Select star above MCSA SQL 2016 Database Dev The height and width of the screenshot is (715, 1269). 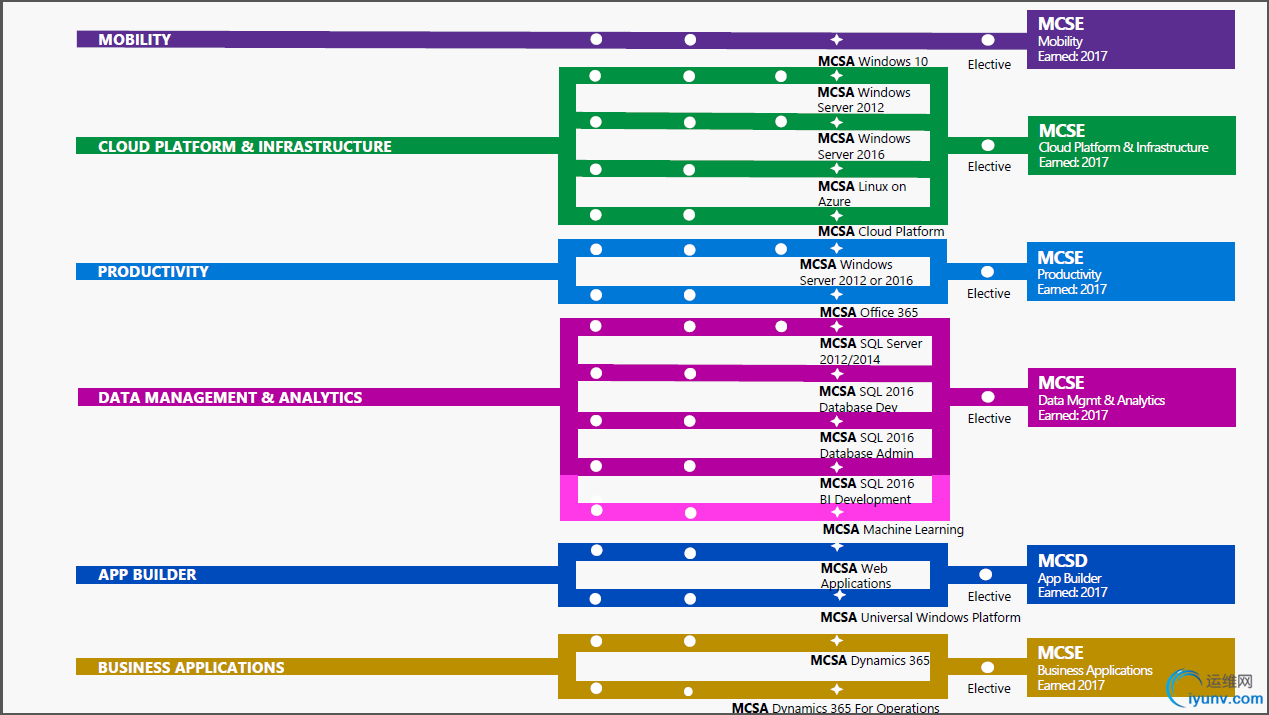[837, 374]
